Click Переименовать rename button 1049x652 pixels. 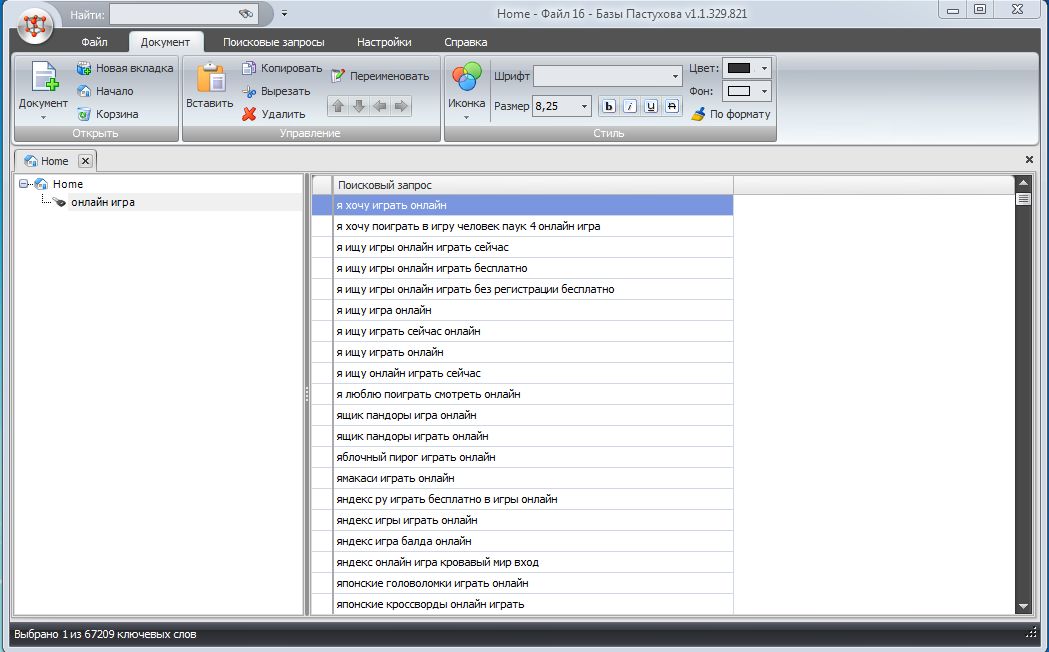point(381,76)
